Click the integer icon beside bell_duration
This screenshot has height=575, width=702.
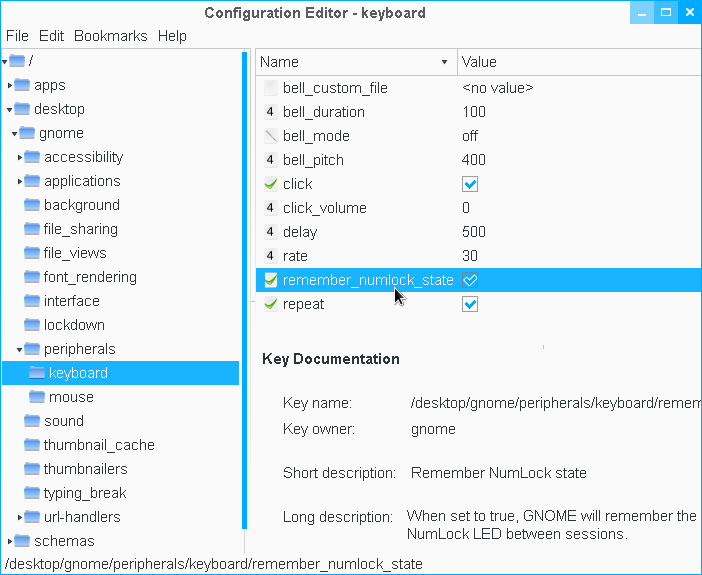coord(270,112)
